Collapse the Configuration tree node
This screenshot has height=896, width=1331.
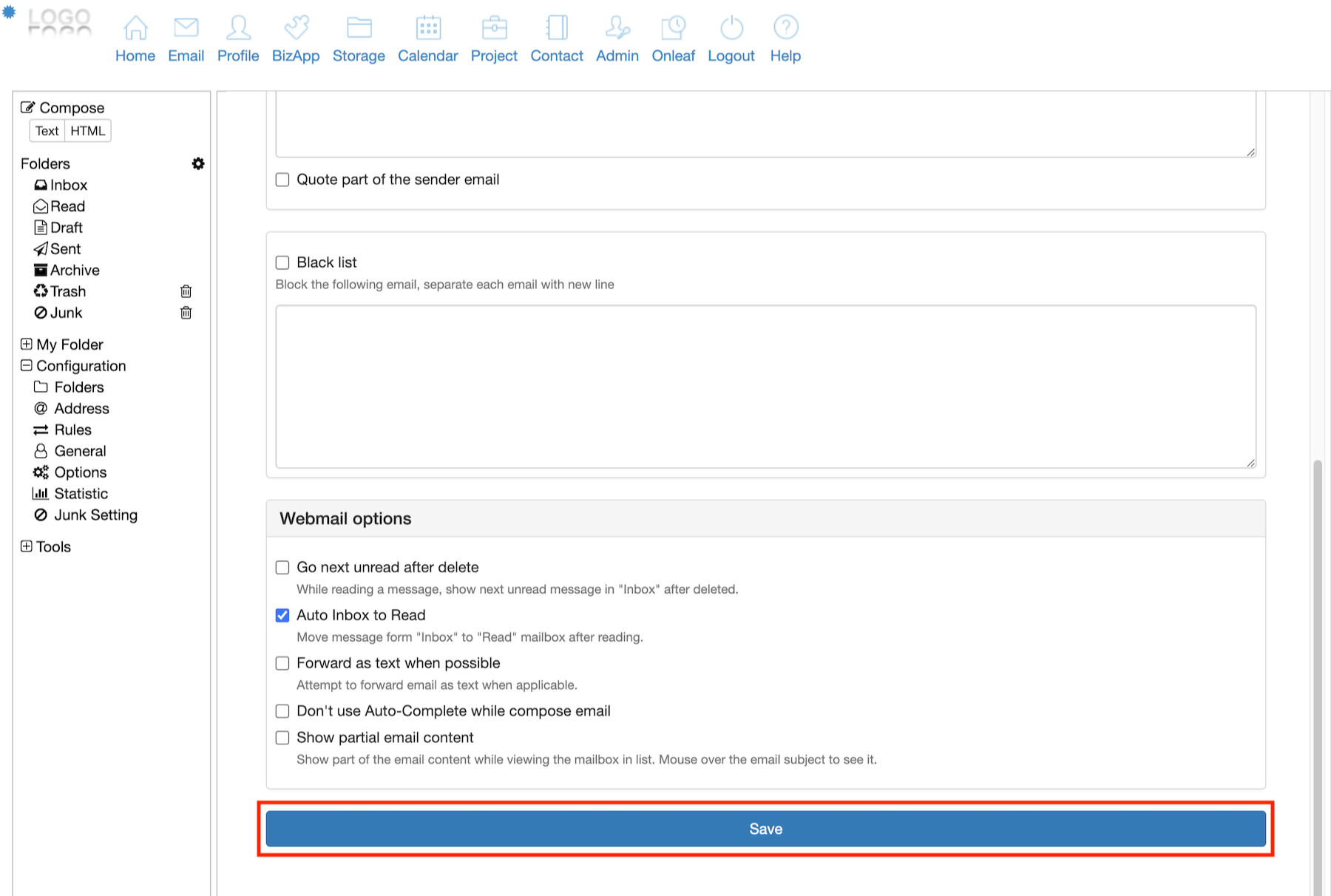point(27,366)
